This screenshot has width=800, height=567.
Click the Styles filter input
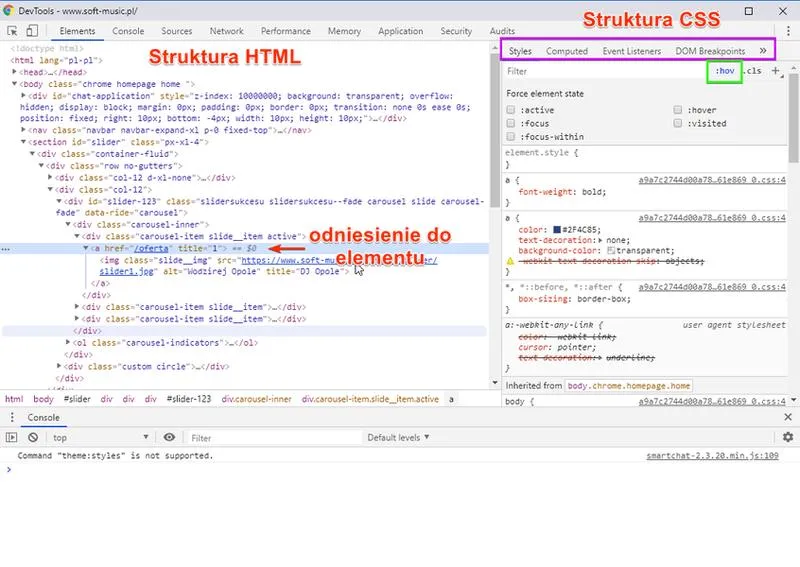coord(604,71)
